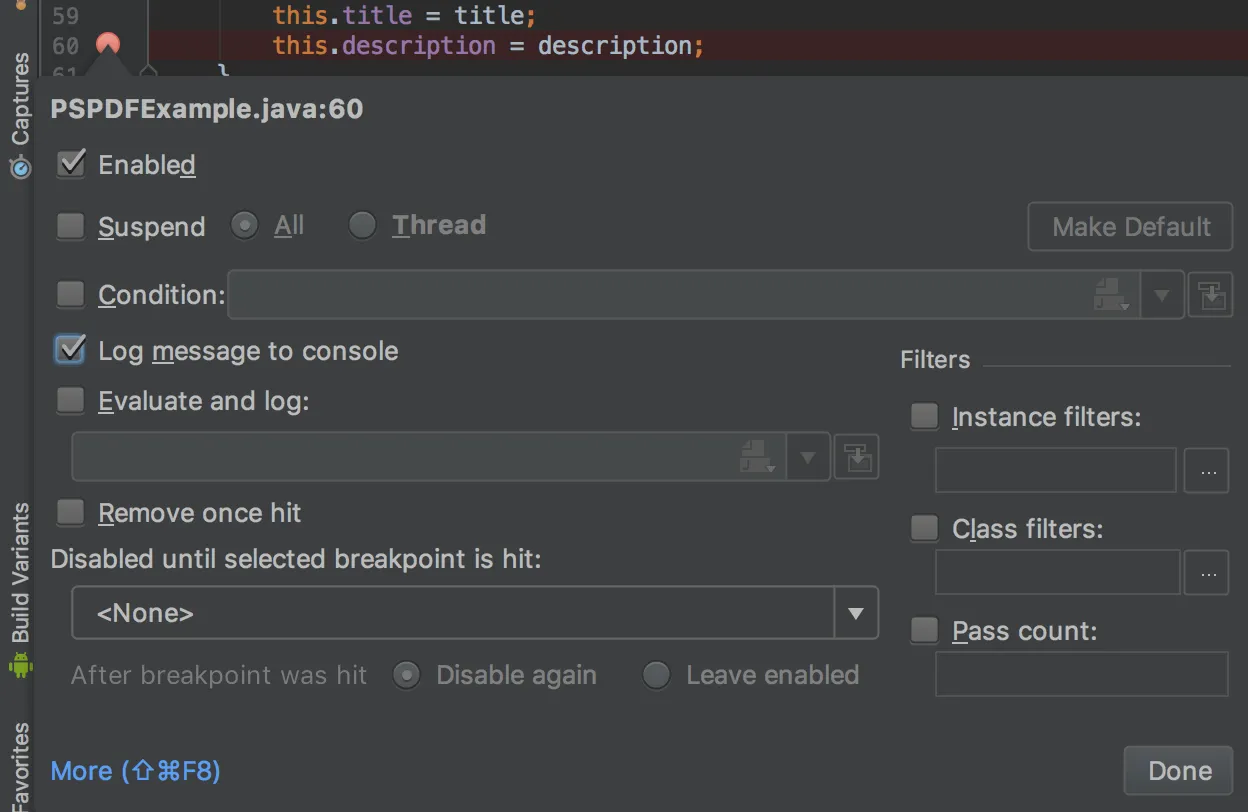This screenshot has width=1248, height=812.
Task: Check the Remove once hit option
Action: (x=71, y=512)
